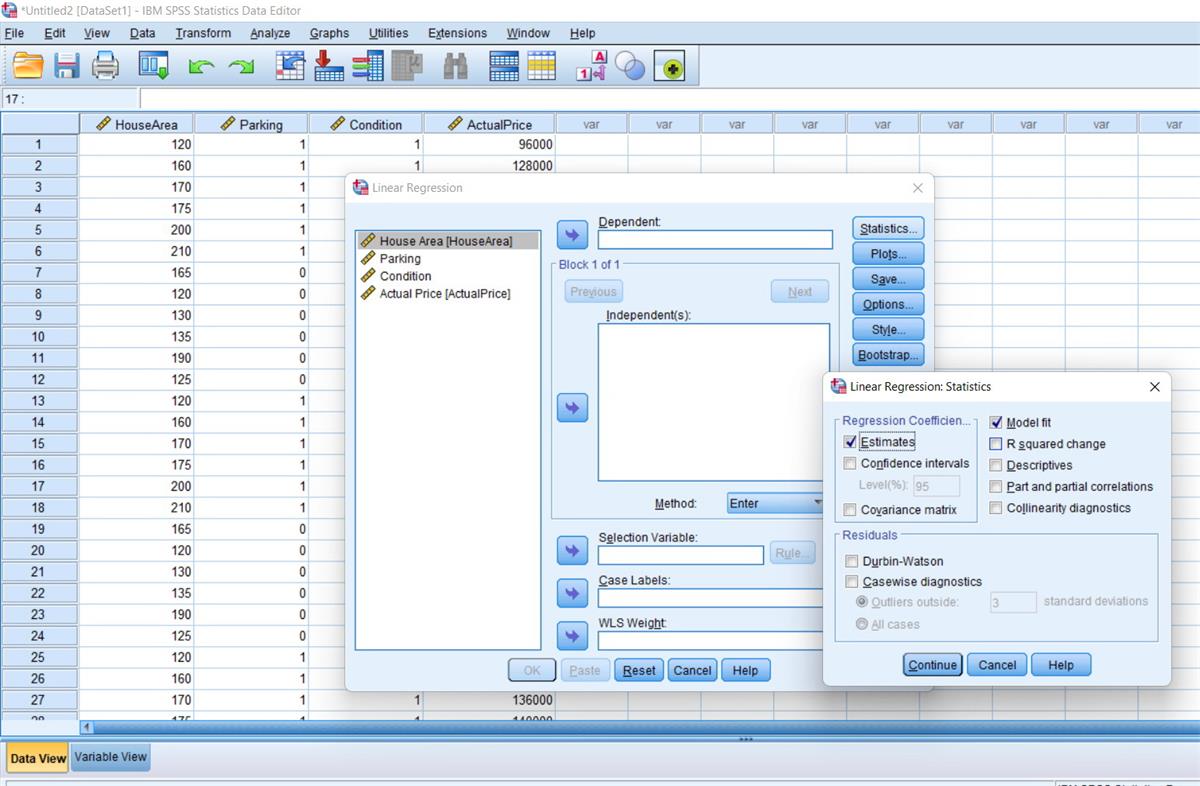
Task: Click the Continue button in Statistics dialog
Action: (x=931, y=664)
